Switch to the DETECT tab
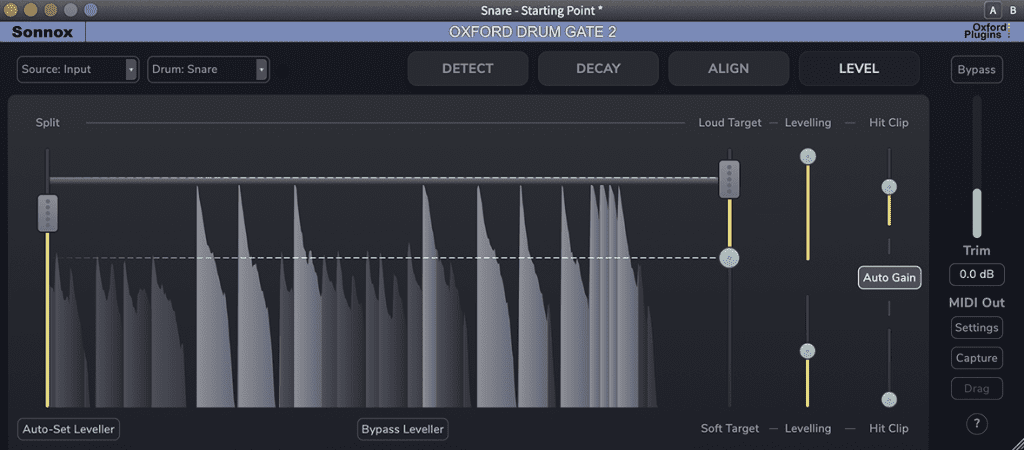 coord(468,69)
